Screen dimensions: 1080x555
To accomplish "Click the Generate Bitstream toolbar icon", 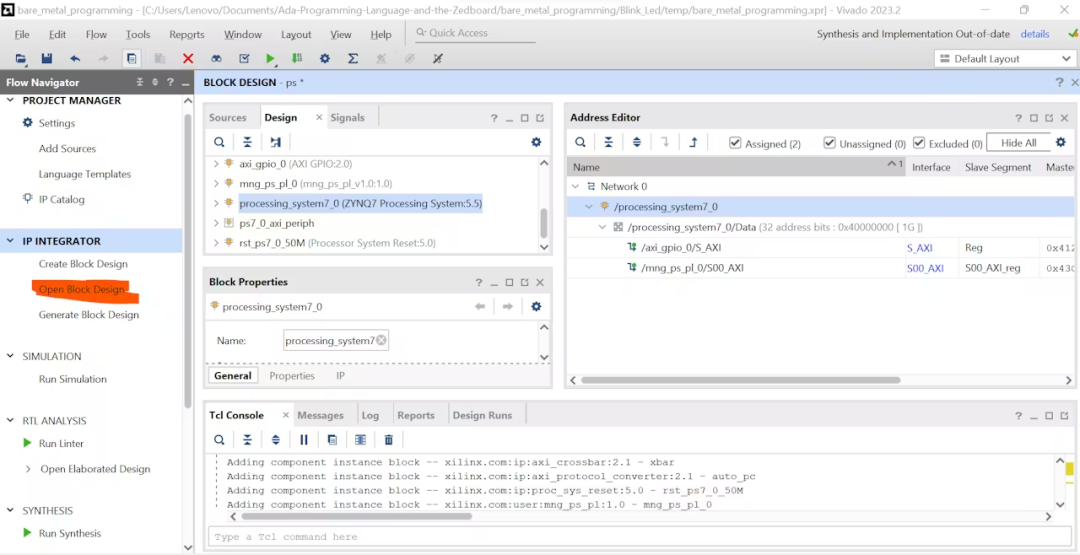I will click(296, 59).
